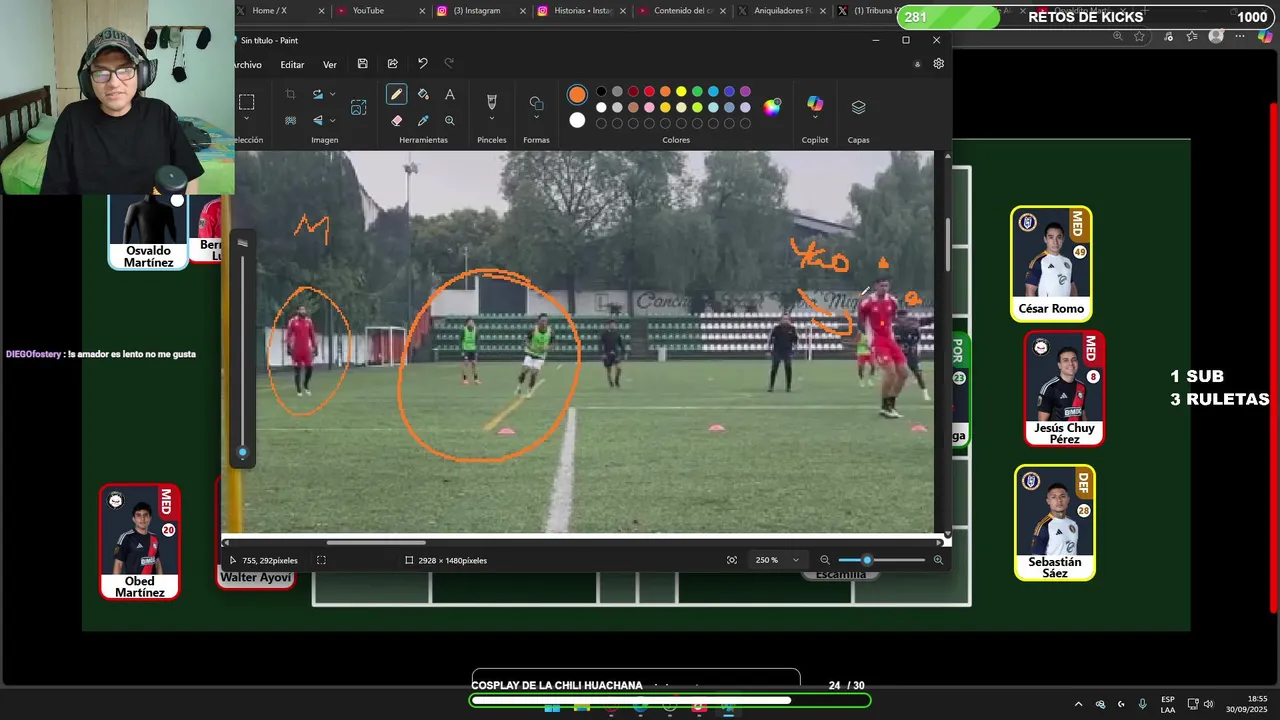Viewport: 1280px width, 720px height.
Task: Select the Magnifier tool in Herramientas
Action: pyautogui.click(x=450, y=120)
